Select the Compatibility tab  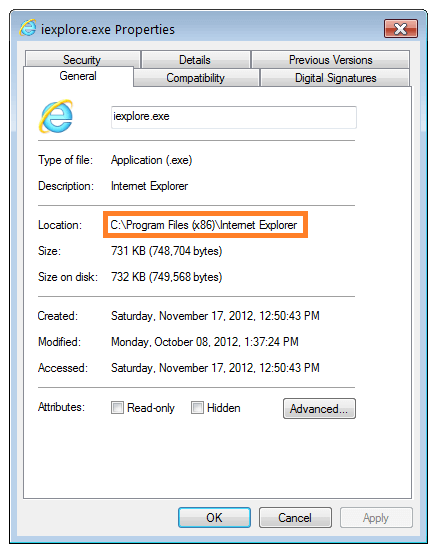196,78
